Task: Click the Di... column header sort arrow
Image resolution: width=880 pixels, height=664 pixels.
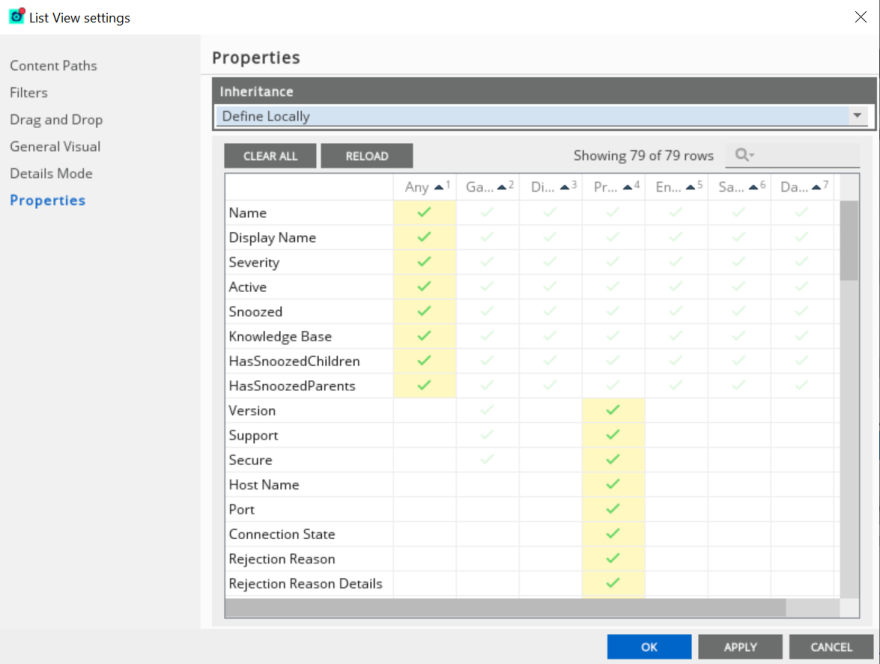Action: pos(565,187)
